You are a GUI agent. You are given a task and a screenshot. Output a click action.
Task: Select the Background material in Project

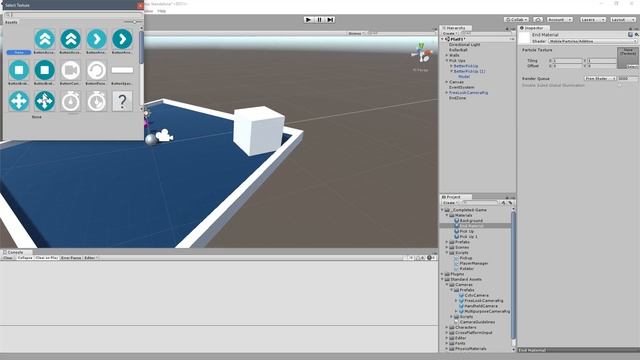pos(471,220)
